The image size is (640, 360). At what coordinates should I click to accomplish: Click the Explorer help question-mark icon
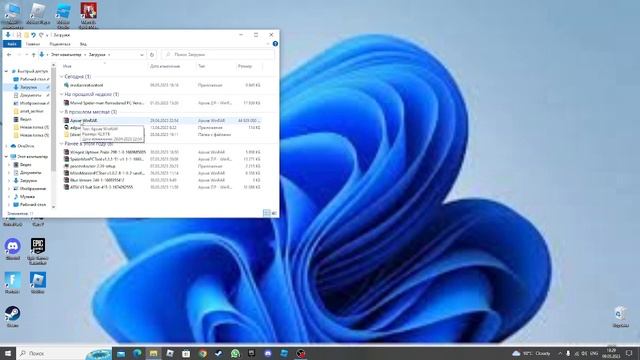(x=275, y=44)
